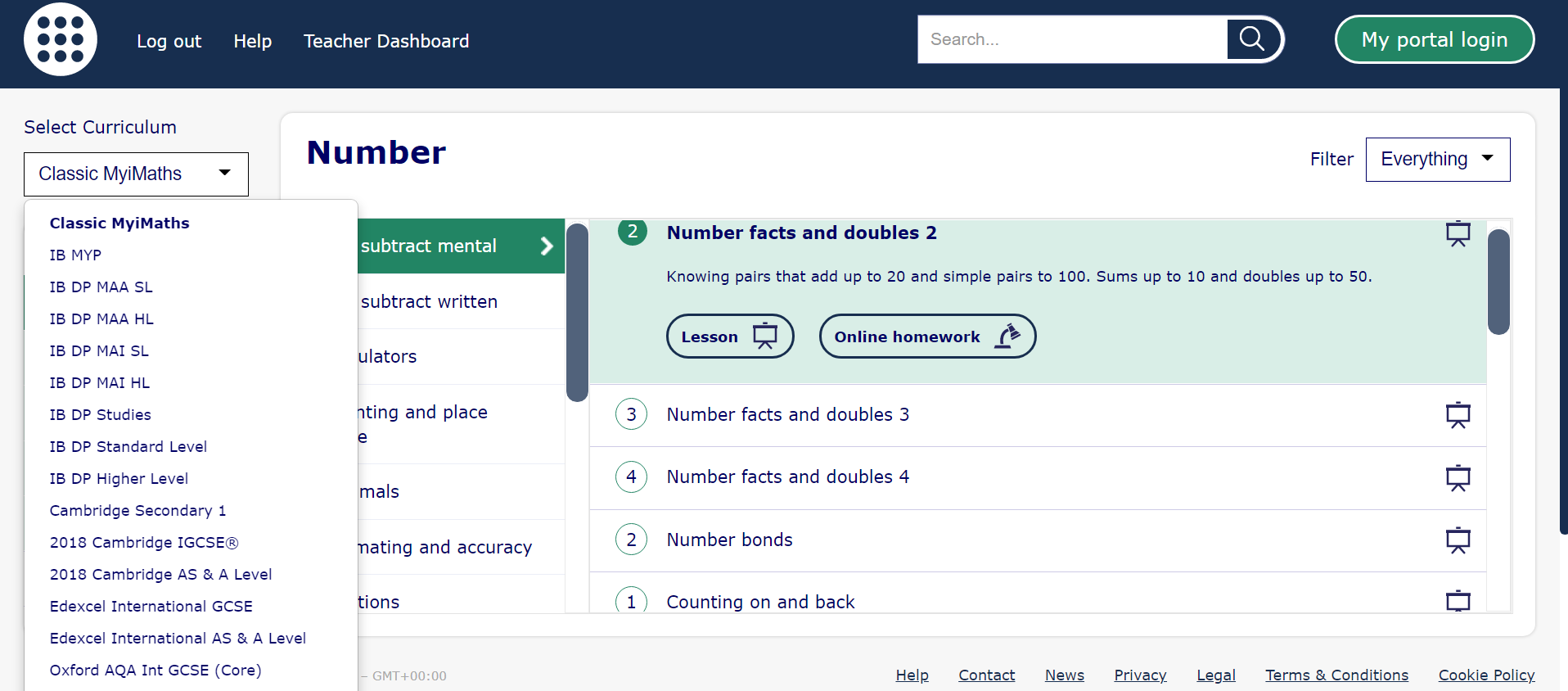Open the Classic MyiMaths curriculum dropdown
This screenshot has width=1568, height=691.
pyautogui.click(x=136, y=174)
